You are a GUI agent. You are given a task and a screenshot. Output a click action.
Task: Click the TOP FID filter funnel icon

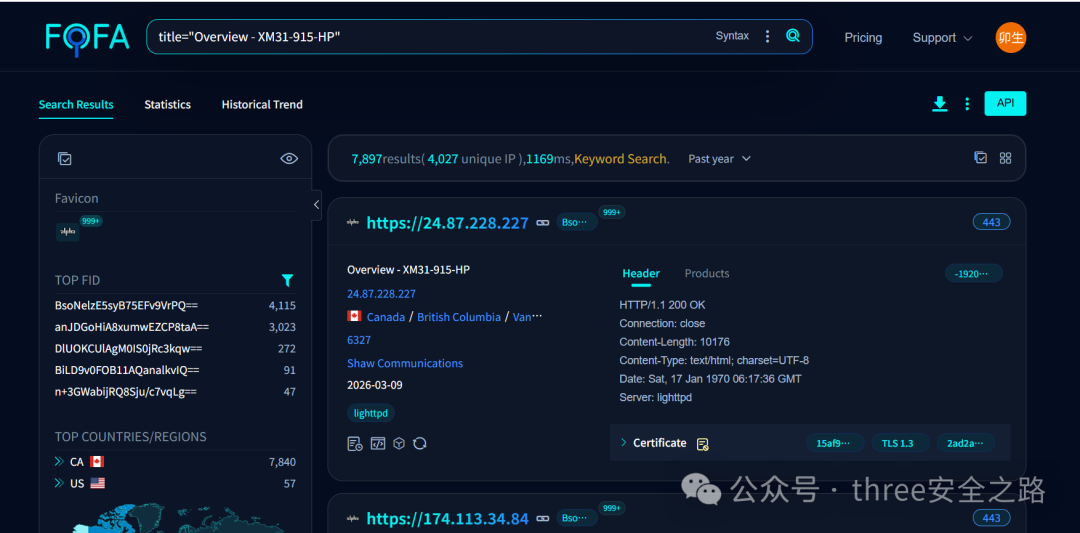pyautogui.click(x=288, y=280)
